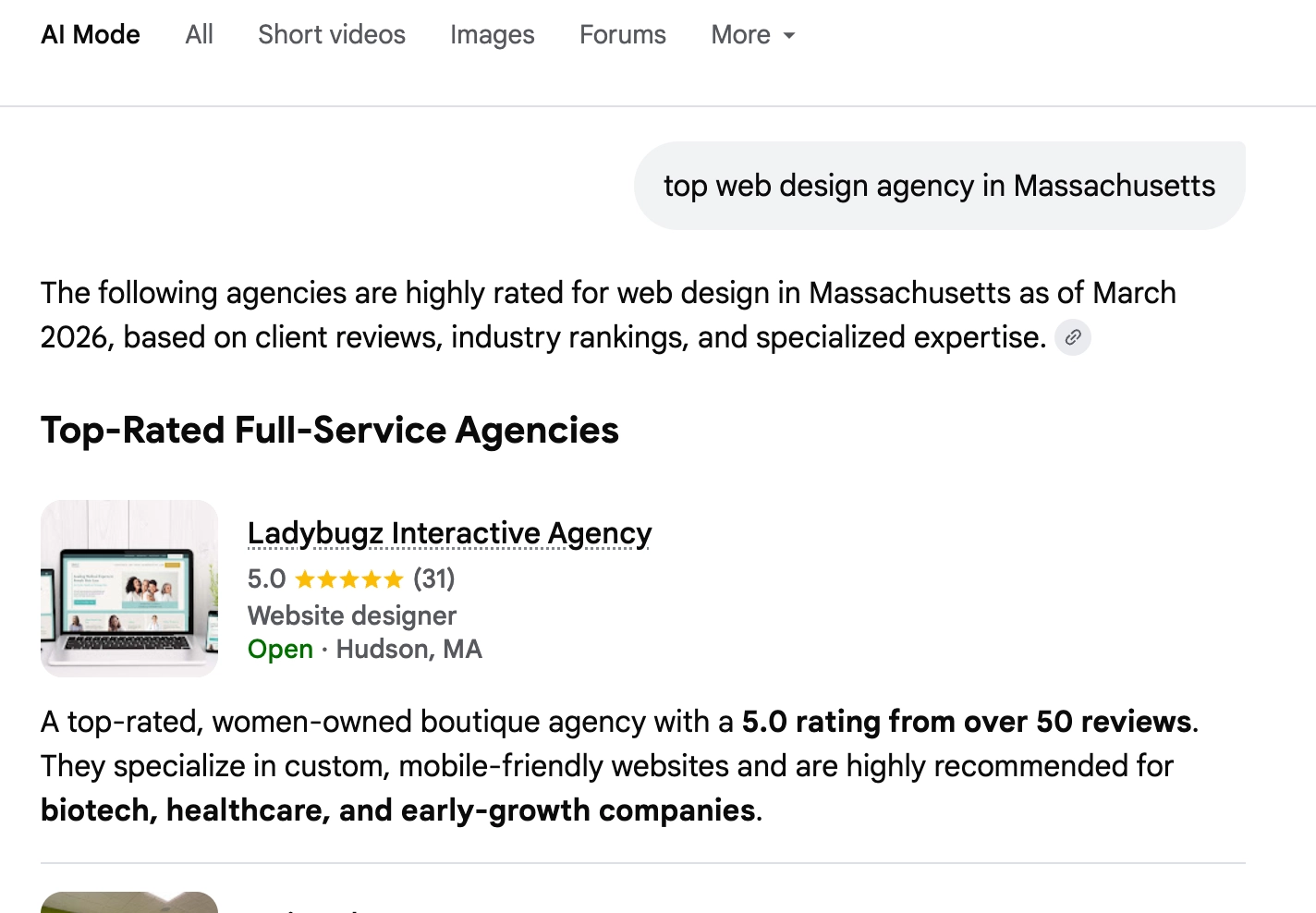Click the All search results tab
Screen dimensions: 1316x913
coord(198,34)
